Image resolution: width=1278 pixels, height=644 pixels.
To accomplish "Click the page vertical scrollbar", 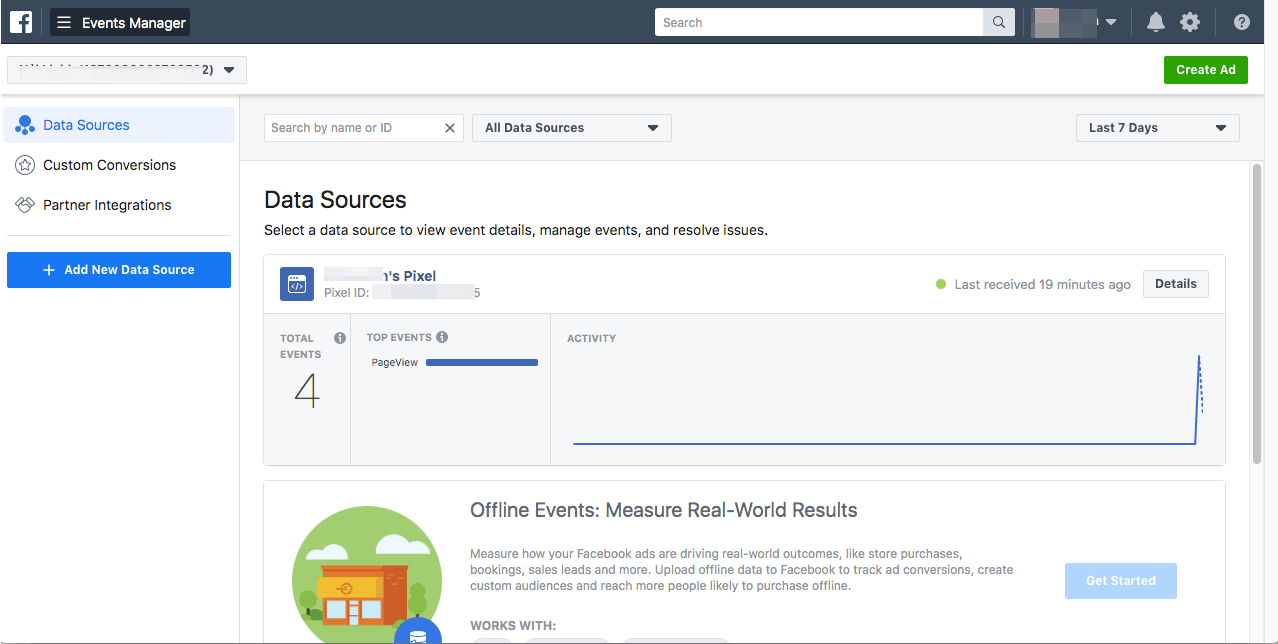I will coord(1257,314).
